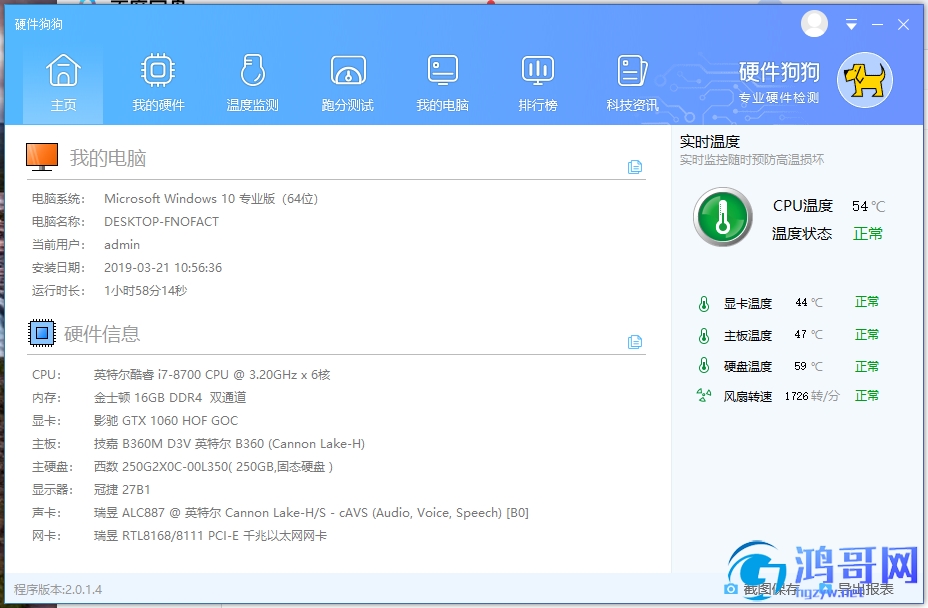Click the 硬件狗狗 title text

coord(38,24)
